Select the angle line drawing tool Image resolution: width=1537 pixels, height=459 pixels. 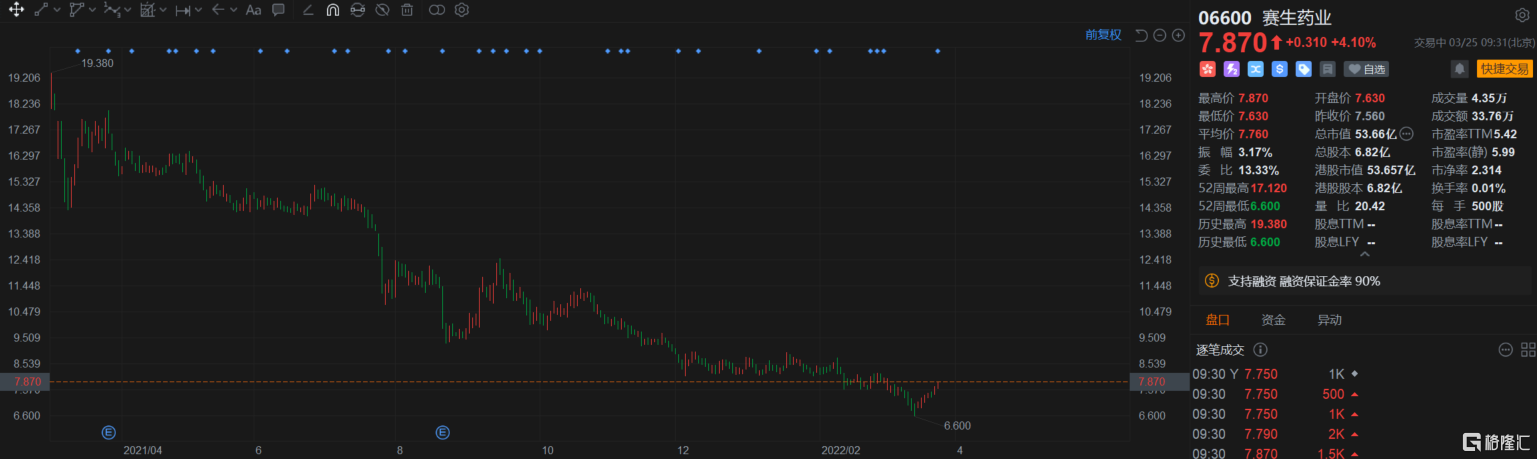[x=307, y=10]
